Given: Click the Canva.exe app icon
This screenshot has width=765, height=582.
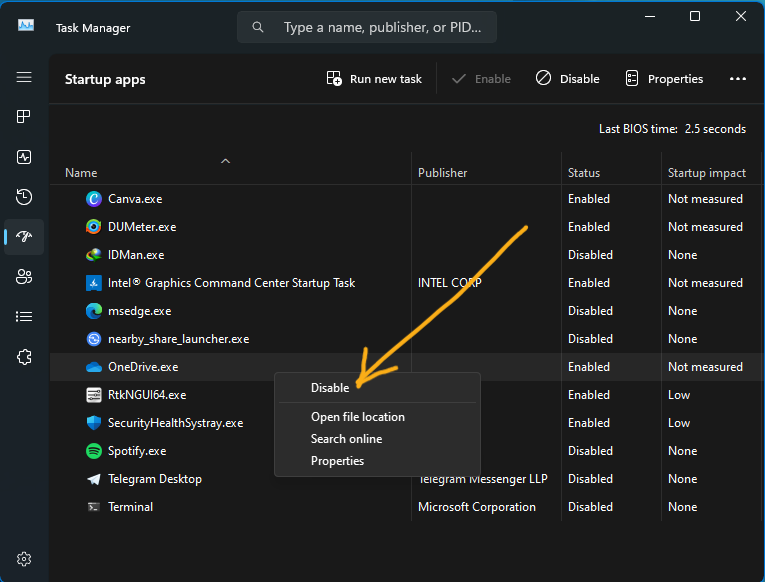Looking at the screenshot, I should (x=94, y=199).
